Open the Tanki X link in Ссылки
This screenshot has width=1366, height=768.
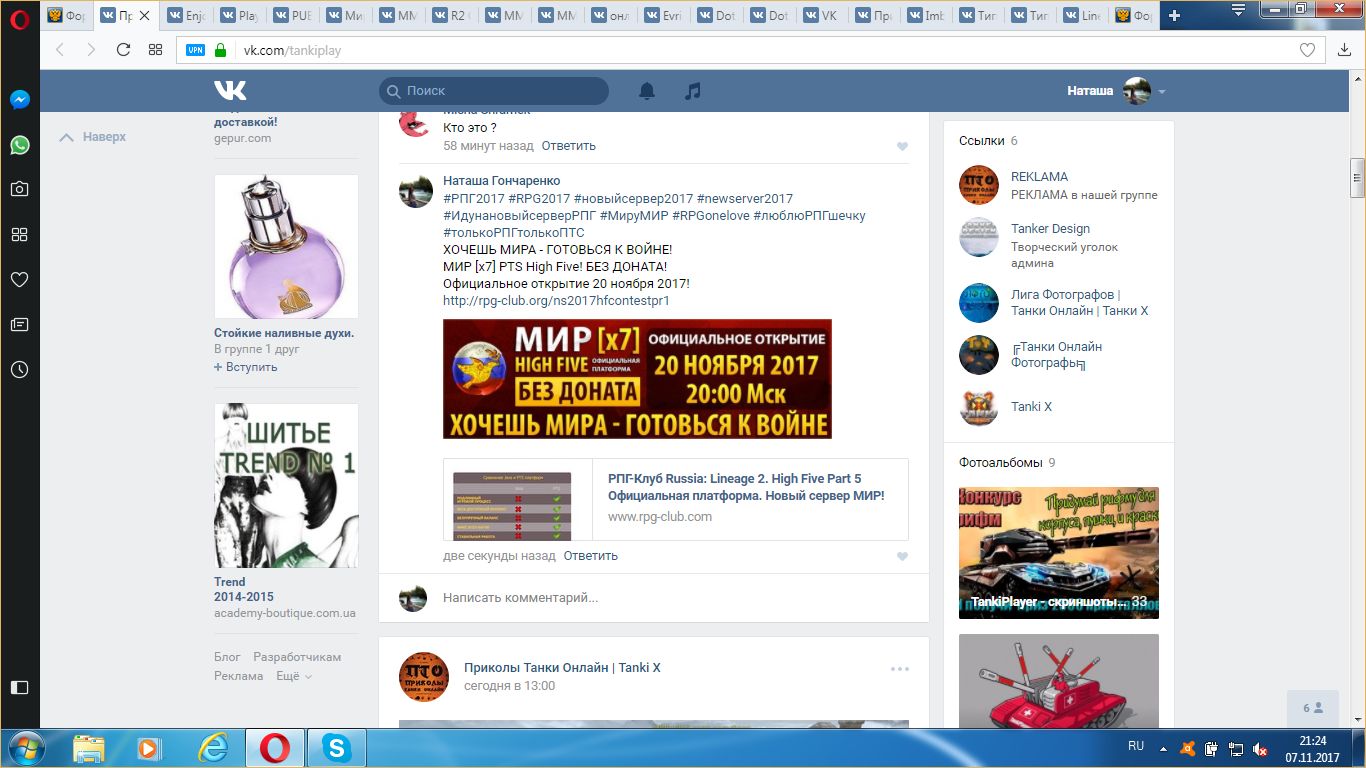[x=1031, y=407]
